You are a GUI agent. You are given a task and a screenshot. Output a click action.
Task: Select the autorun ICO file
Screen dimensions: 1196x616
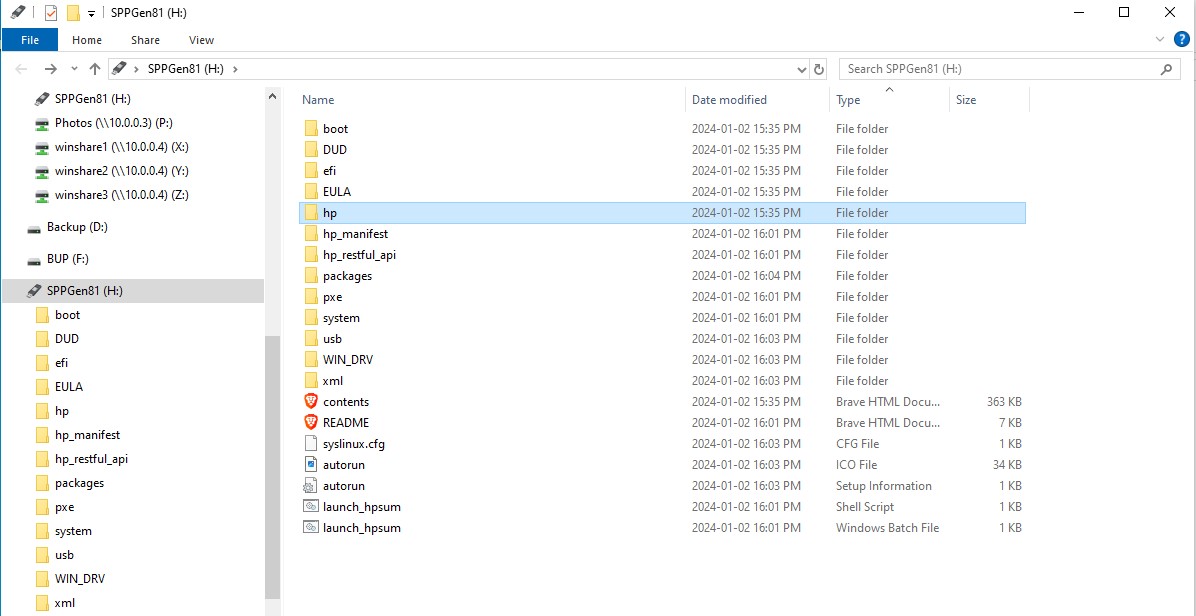point(662,464)
